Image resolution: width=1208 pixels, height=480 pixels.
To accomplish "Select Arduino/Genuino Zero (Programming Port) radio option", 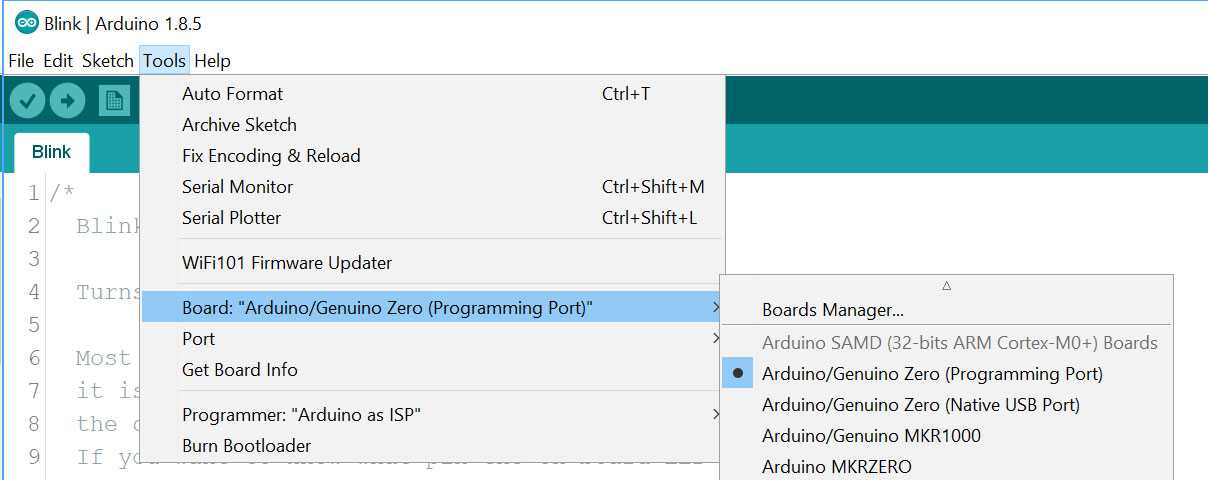I will (x=931, y=374).
